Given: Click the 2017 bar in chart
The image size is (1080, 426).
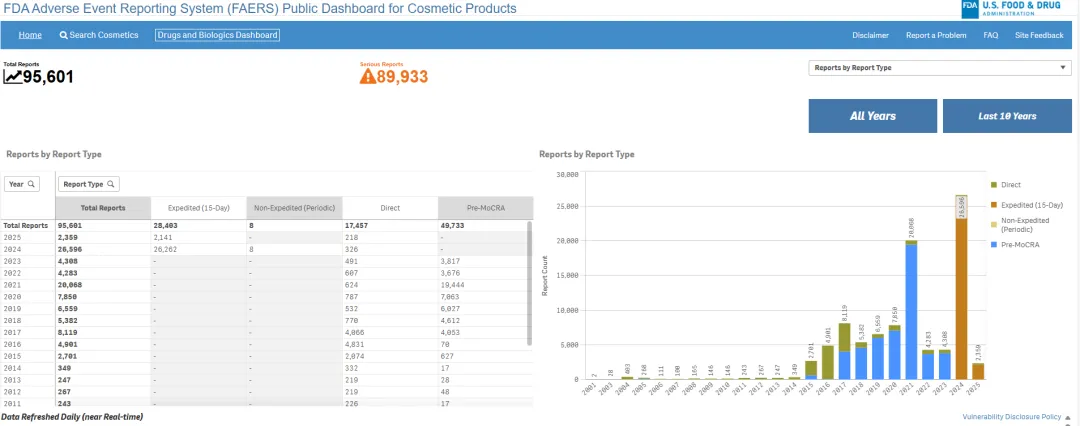Looking at the screenshot, I should point(844,351).
